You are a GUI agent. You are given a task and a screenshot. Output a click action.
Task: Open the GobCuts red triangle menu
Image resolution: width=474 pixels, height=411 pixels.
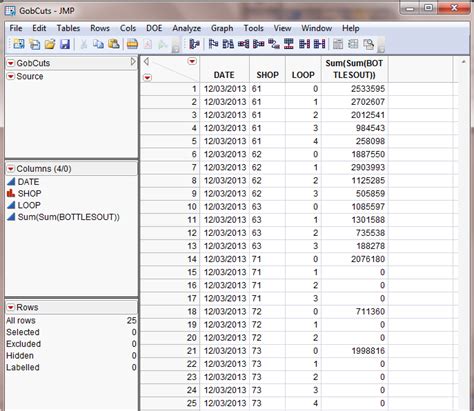11,63
